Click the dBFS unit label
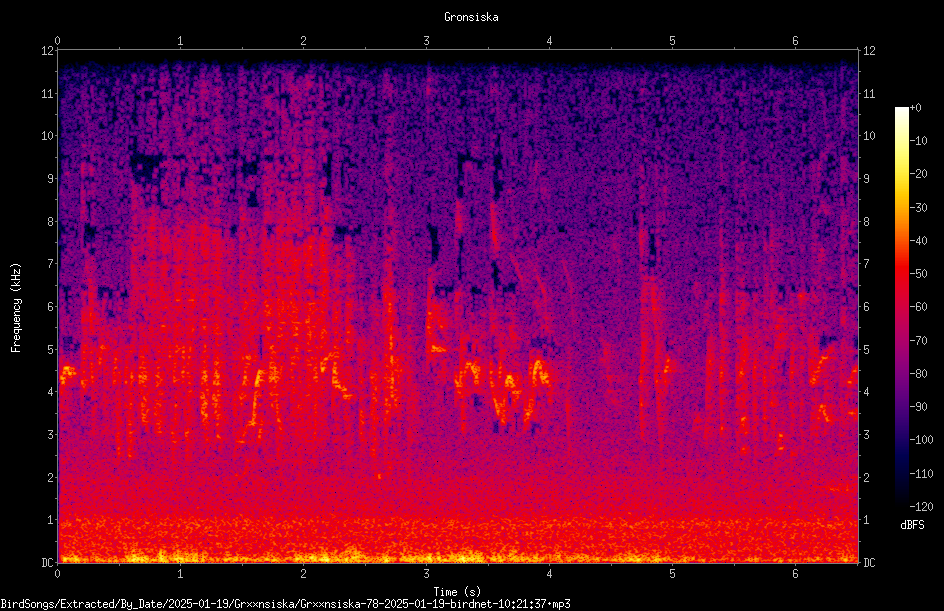Viewport: 944px width, 611px height. point(913,525)
